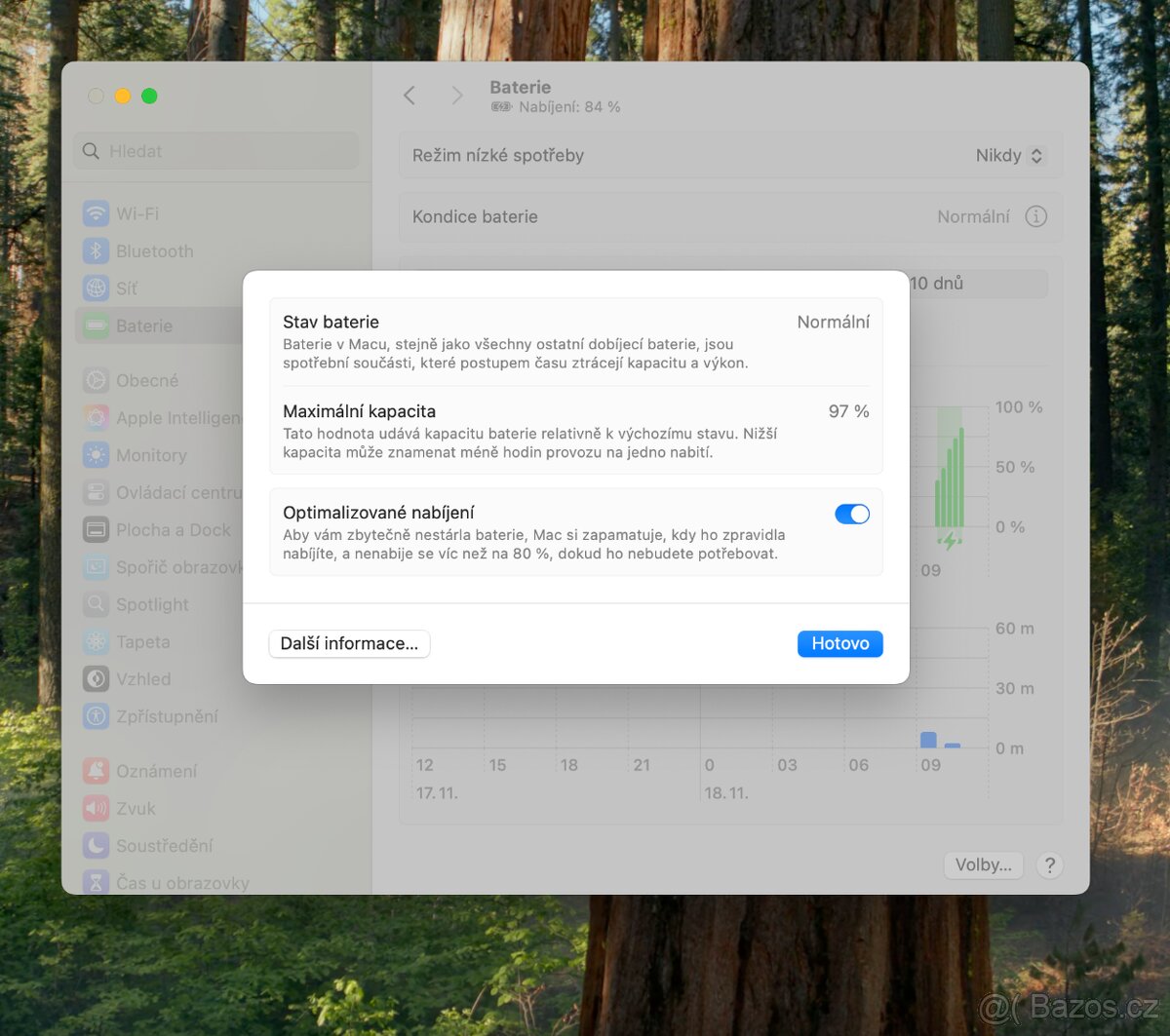Select the Bluetooth sidebar icon
Screen dimensions: 1170x1036
coord(96,251)
